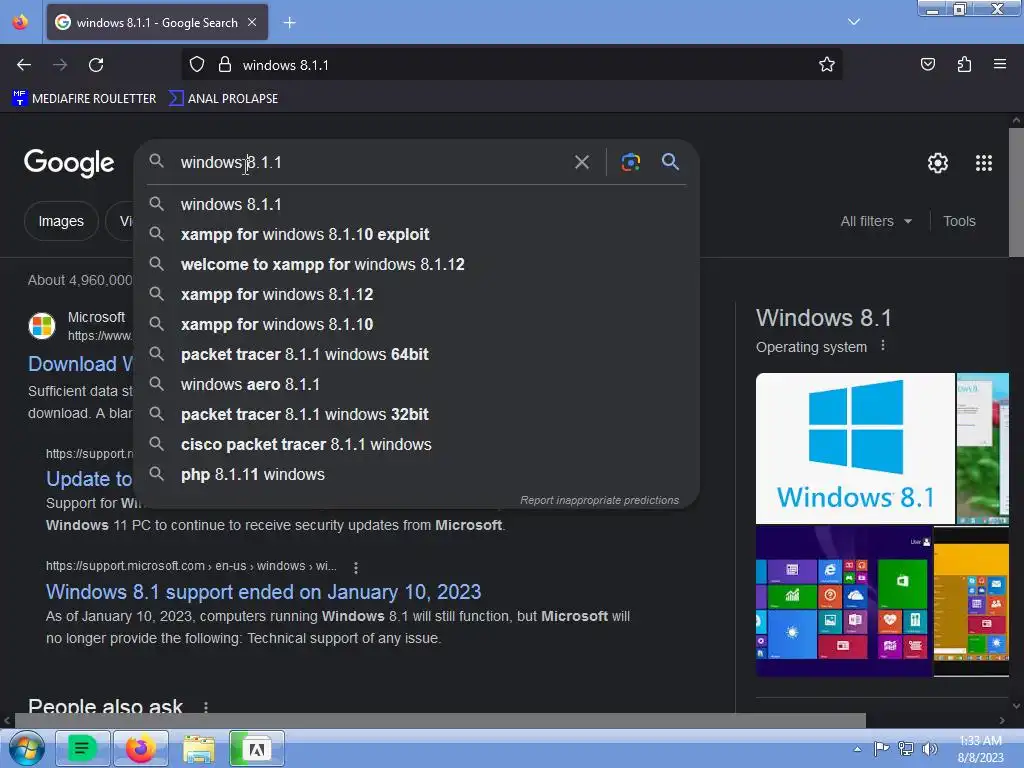Screen dimensions: 1024x768
Task: Open options for Windows 8.1 support result
Action: (356, 568)
